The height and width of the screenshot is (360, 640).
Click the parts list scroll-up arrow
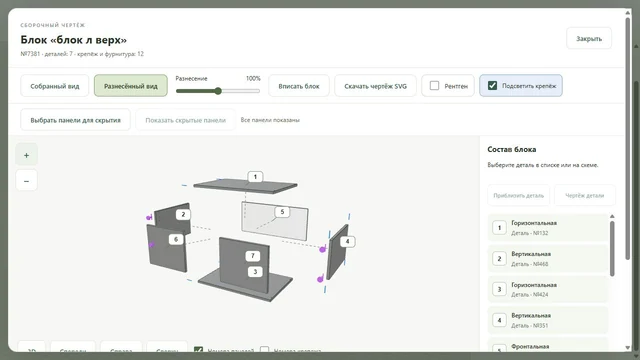tap(612, 216)
